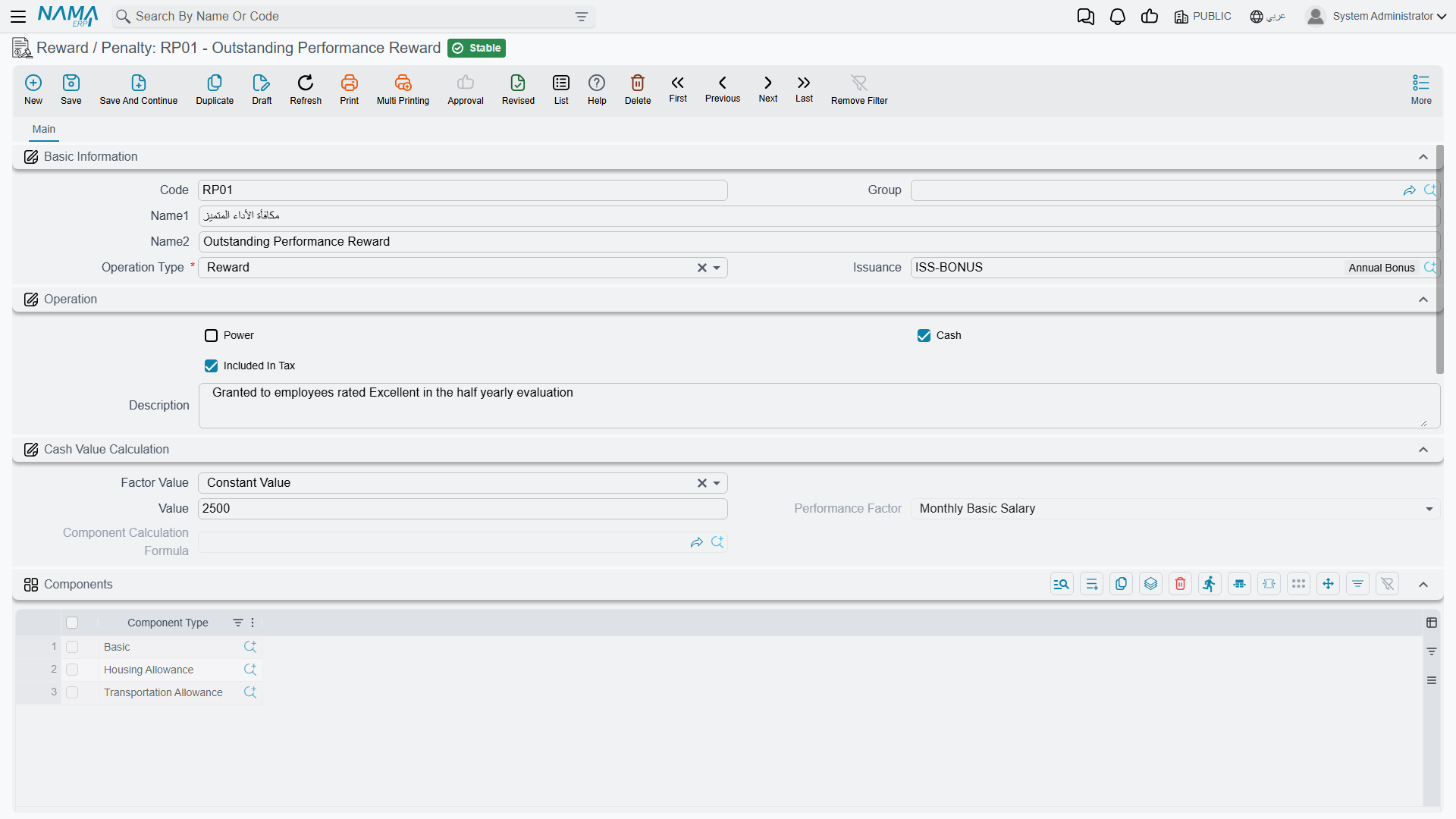This screenshot has height=819, width=1456.
Task: Jump to the Last record
Action: coord(804,89)
